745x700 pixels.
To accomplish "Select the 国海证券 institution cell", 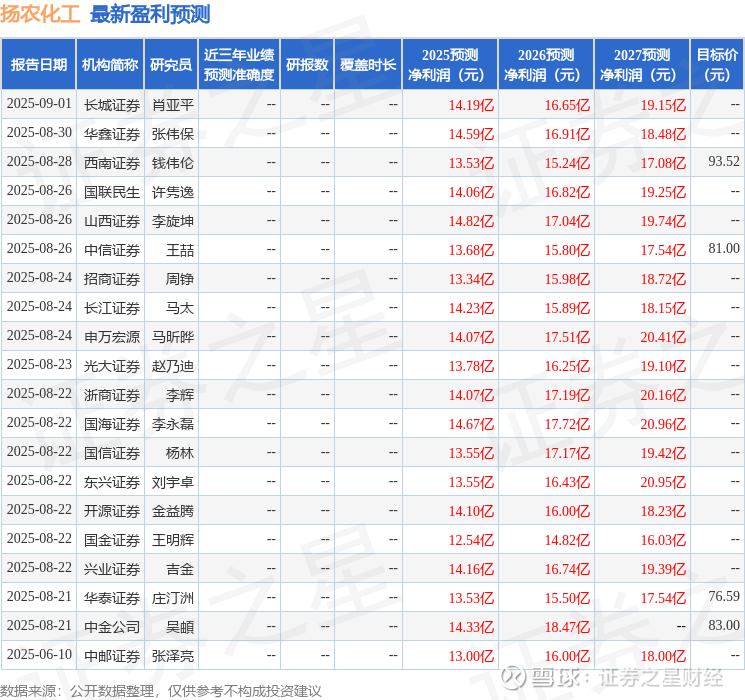I will tap(112, 423).
